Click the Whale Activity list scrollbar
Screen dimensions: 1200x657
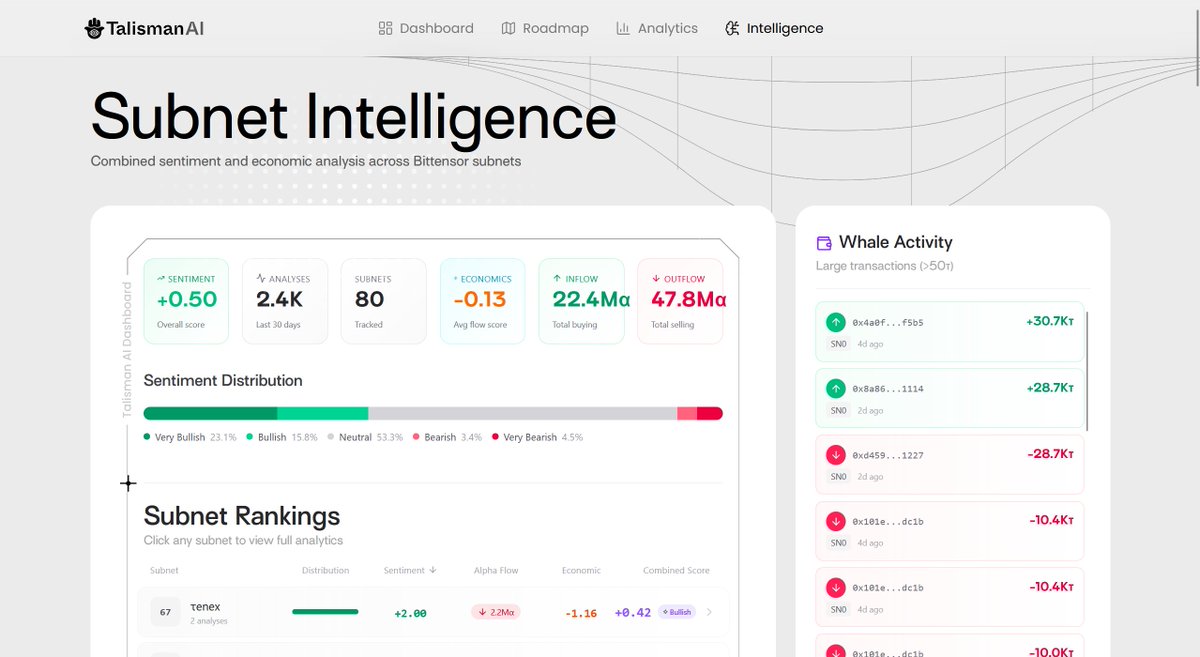tap(1087, 370)
